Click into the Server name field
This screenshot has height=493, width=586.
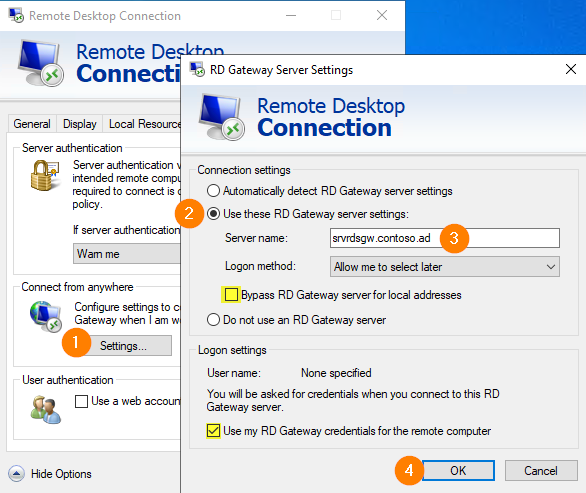(x=445, y=238)
